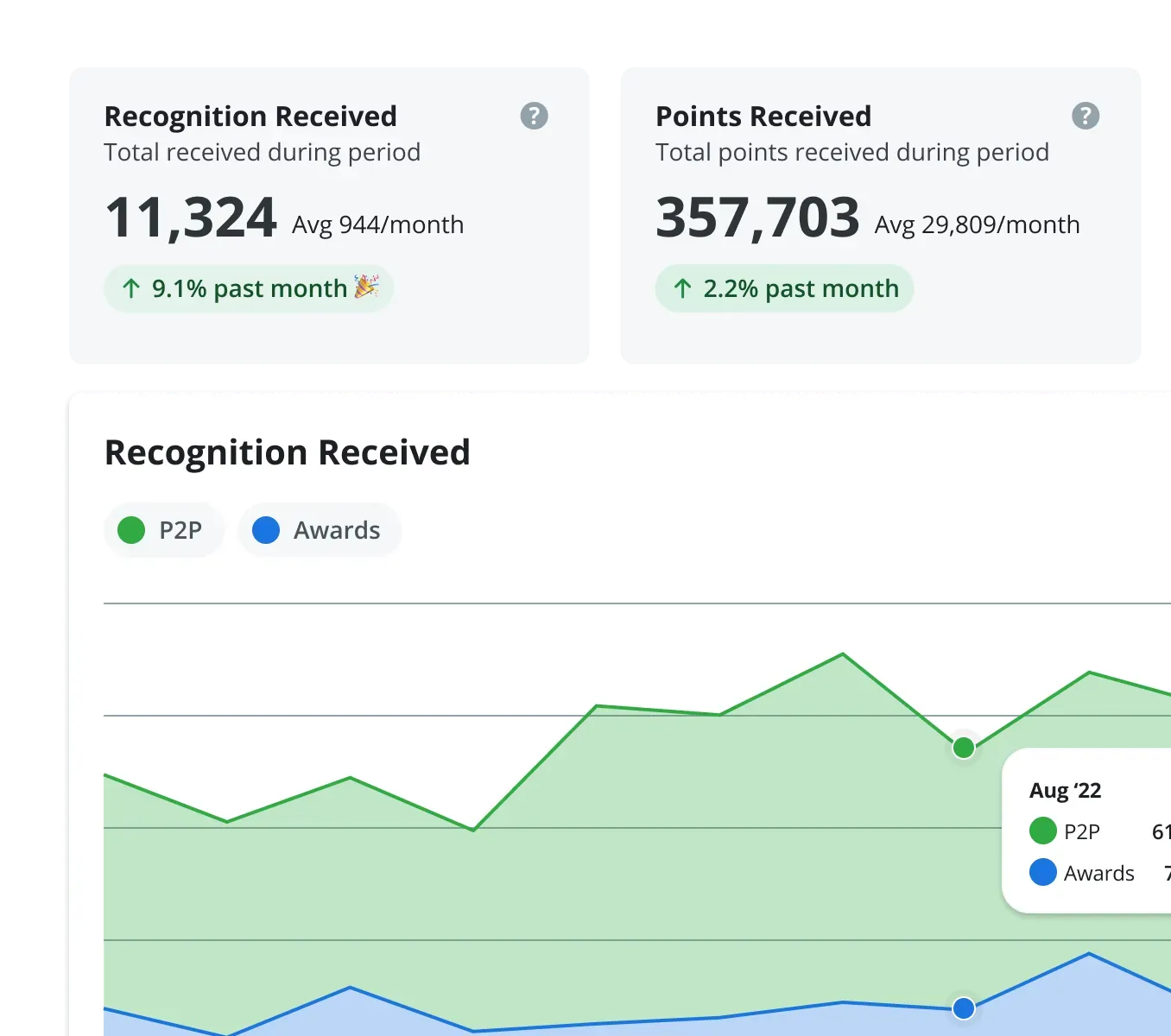Click the party emoji next to 9.1%
1171x1036 pixels.
(x=366, y=287)
